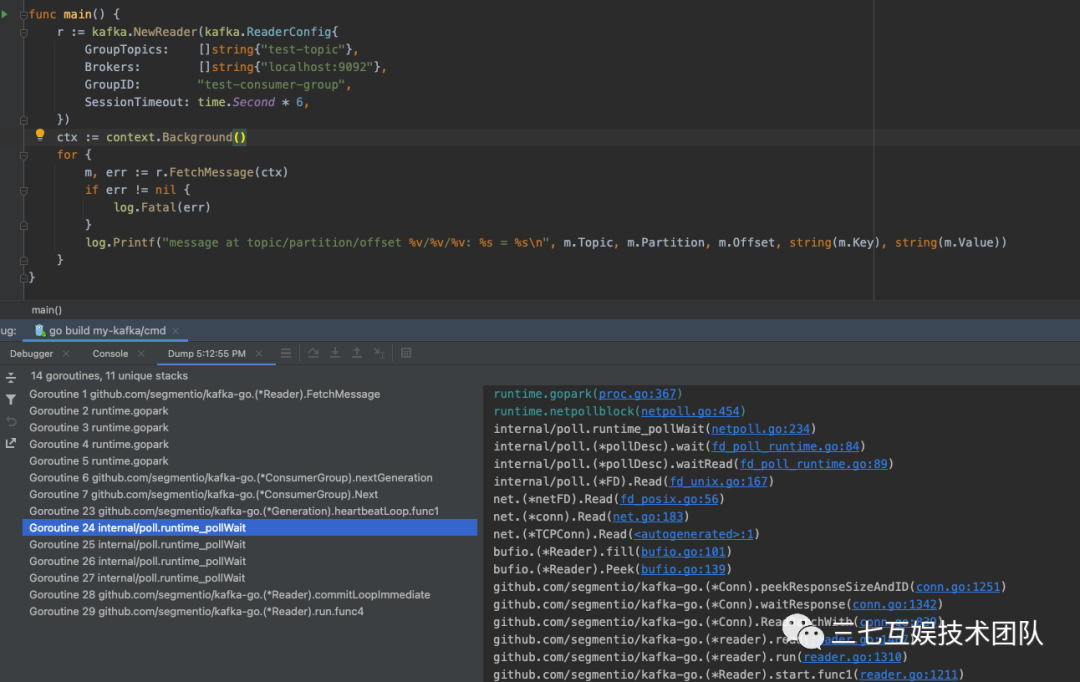Select Goroutine 28 commitLoopImmediate row
The image size is (1080, 682).
pyautogui.click(x=250, y=595)
